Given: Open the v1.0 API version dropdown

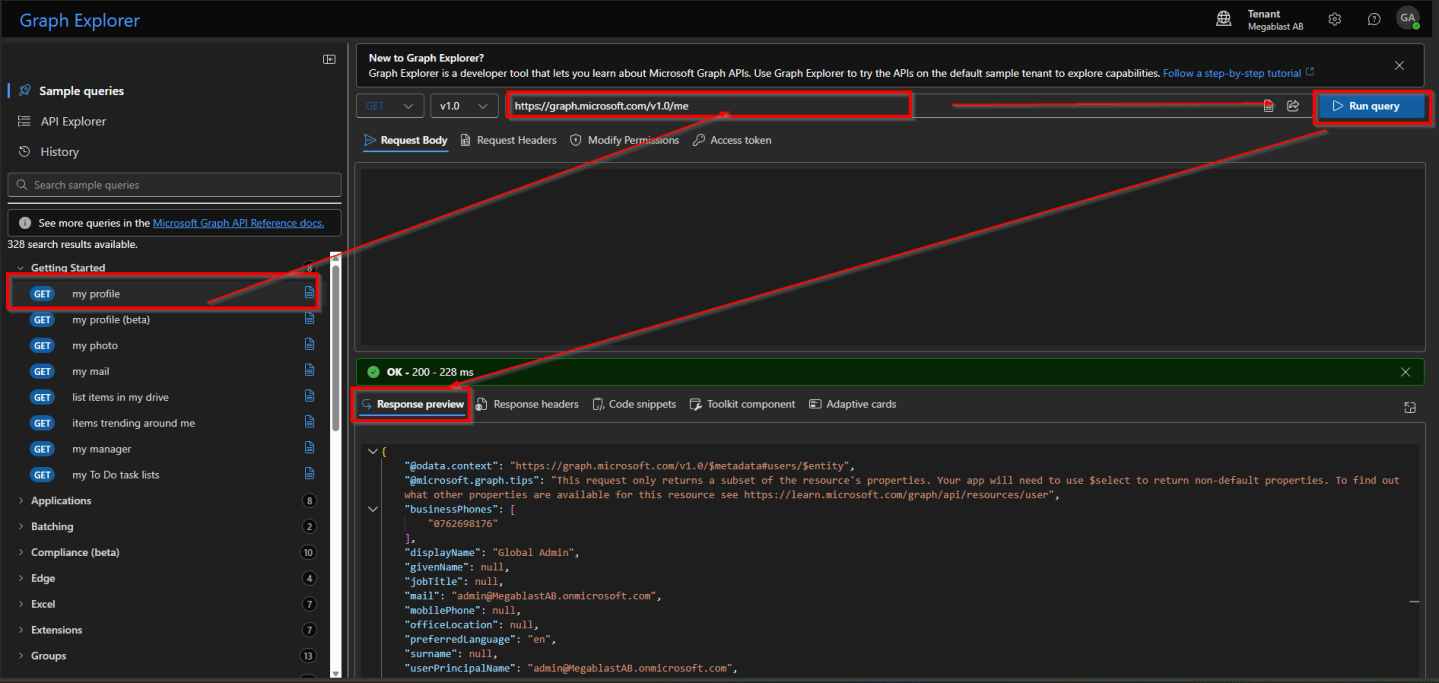Looking at the screenshot, I should [x=464, y=105].
